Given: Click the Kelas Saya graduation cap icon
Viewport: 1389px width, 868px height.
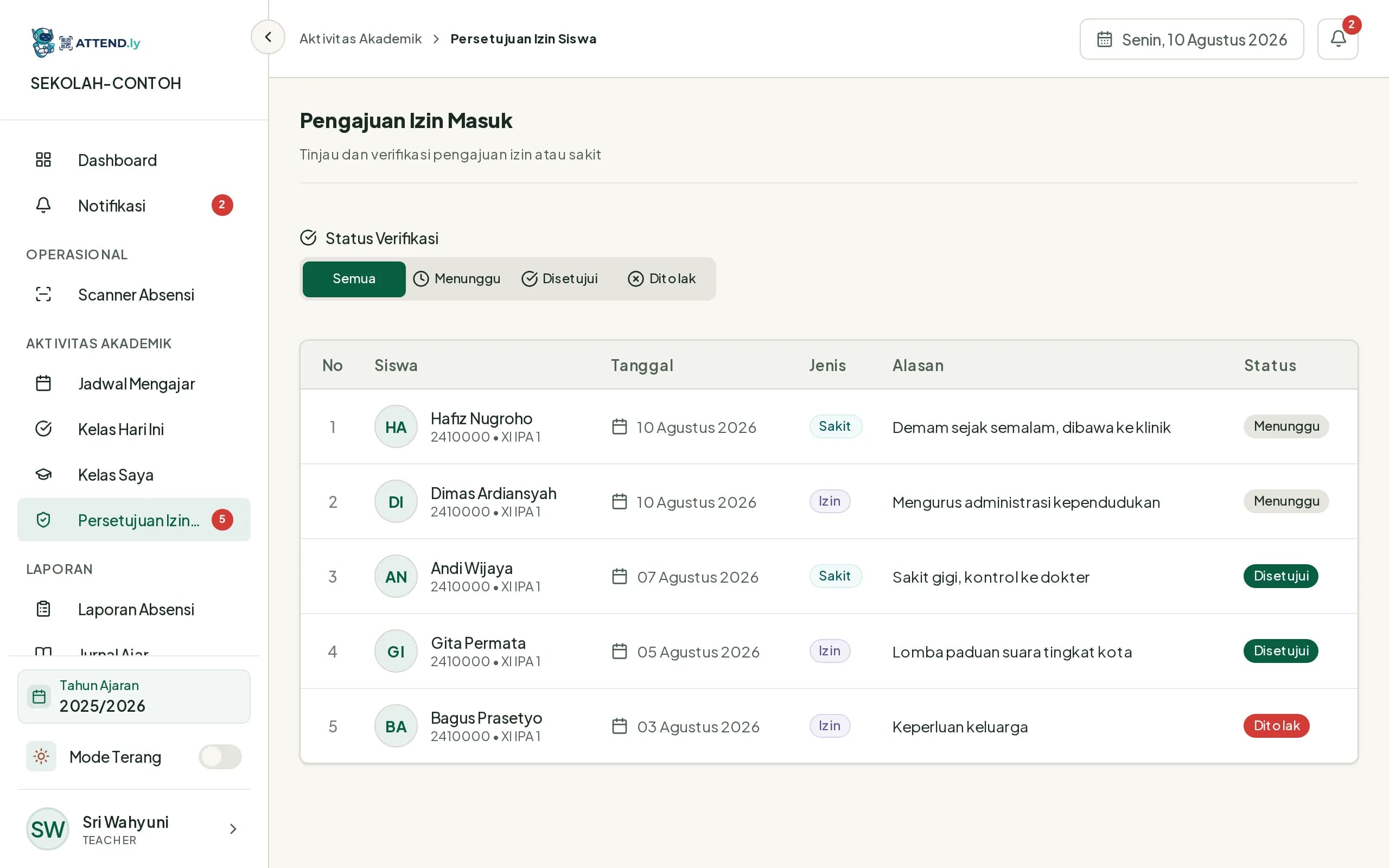Looking at the screenshot, I should tap(43, 474).
